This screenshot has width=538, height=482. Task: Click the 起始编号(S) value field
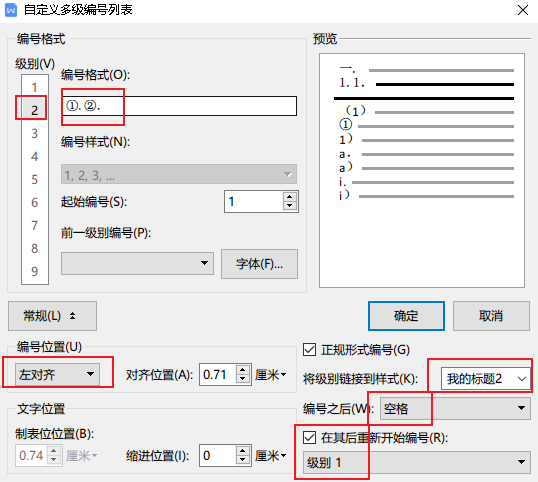tap(254, 202)
